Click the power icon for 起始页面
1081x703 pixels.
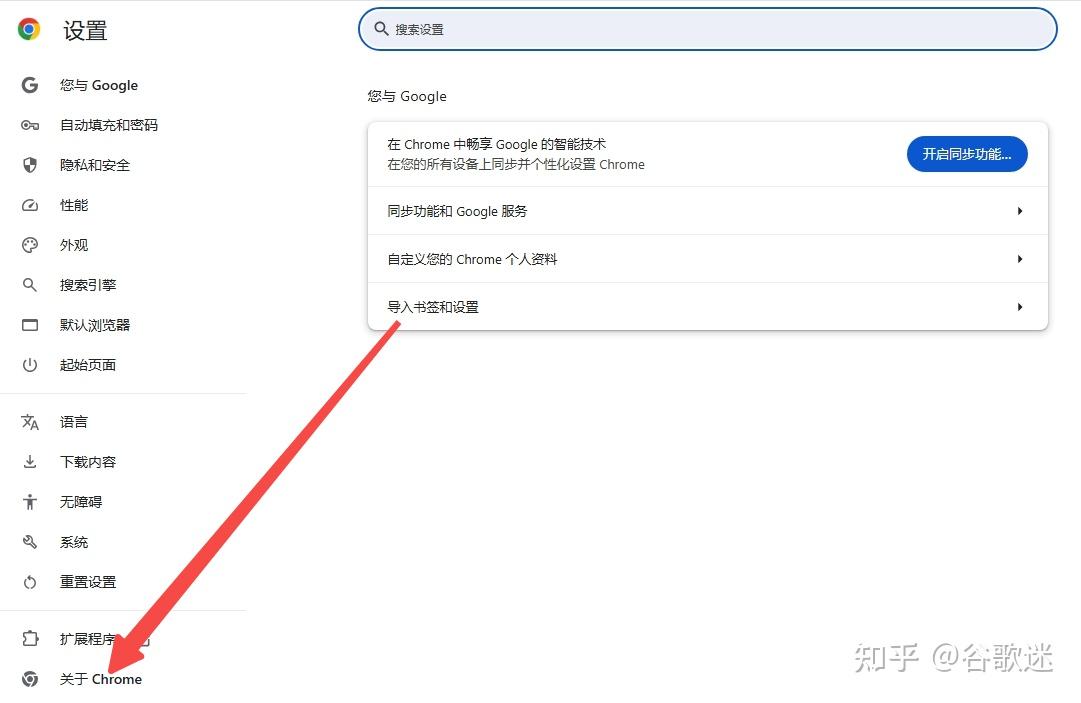30,365
